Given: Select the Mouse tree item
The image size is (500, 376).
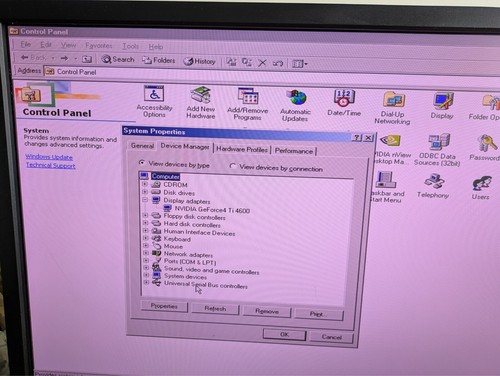Looking at the screenshot, I should (173, 246).
